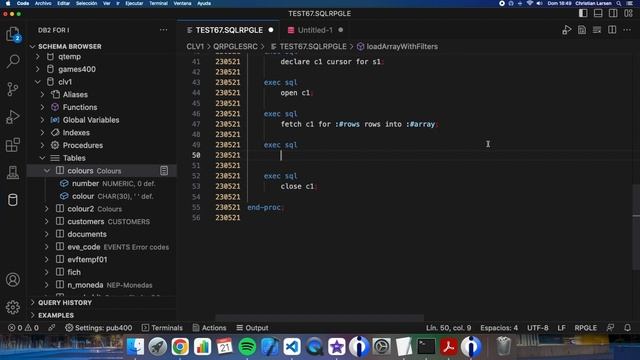Image resolution: width=640 pixels, height=360 pixels.
Task: Open the Extensions view
Action: tap(13, 144)
